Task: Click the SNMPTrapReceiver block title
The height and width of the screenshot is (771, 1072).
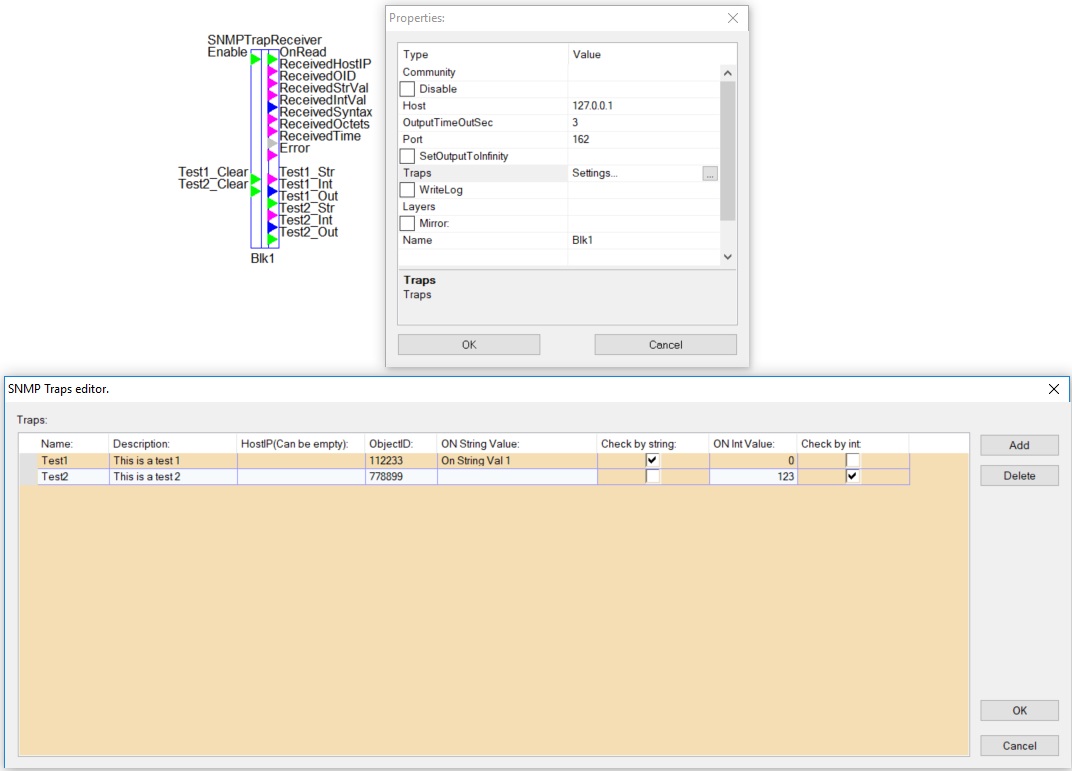Action: [265, 40]
